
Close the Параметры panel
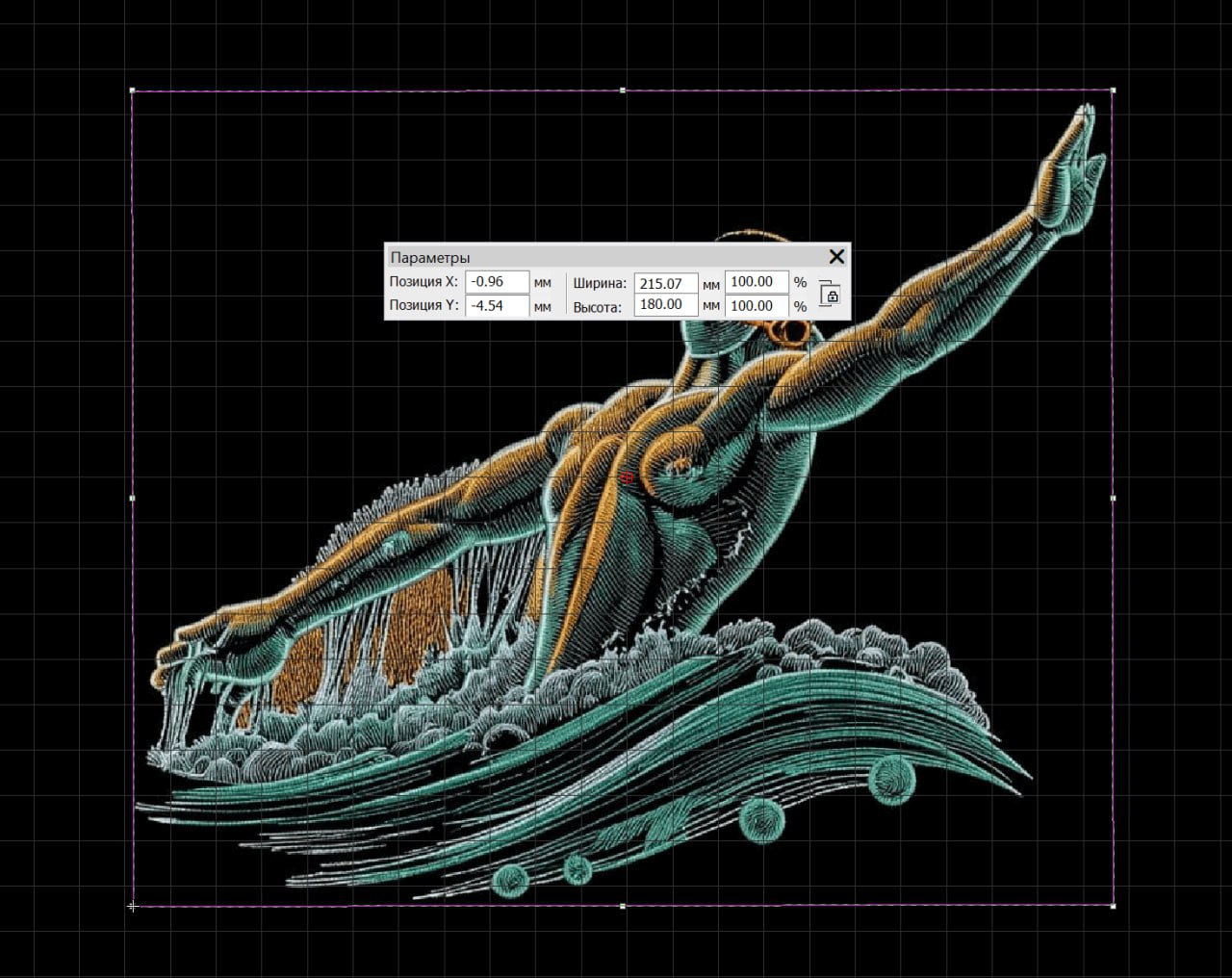[836, 256]
